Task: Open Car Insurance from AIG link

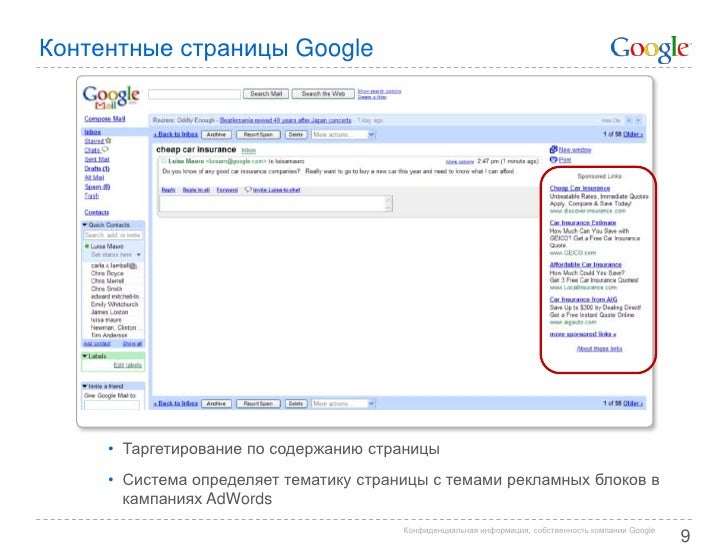Action: coord(584,299)
